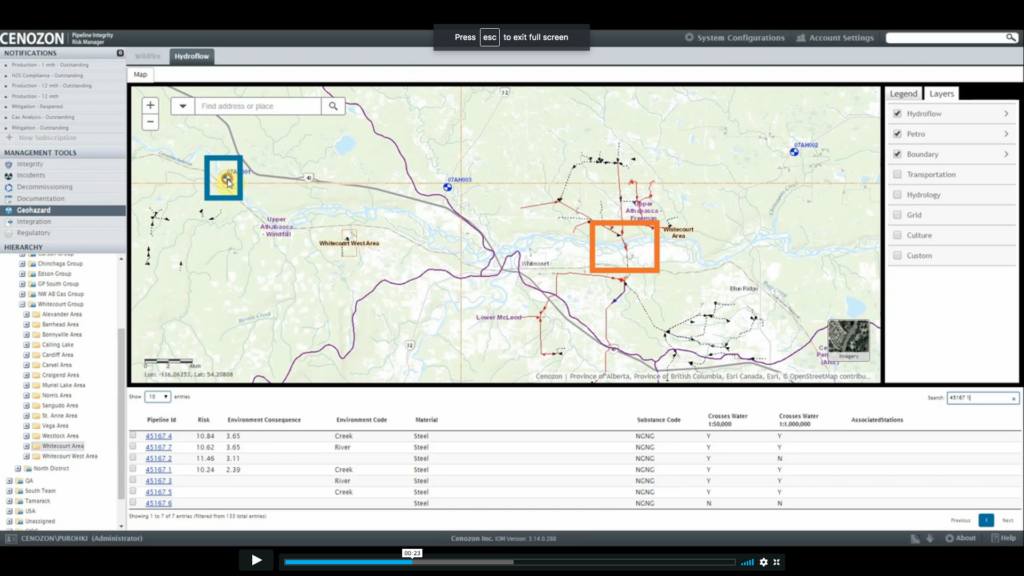The width and height of the screenshot is (1024, 576).
Task: Enable the Hydrology layer
Action: (x=897, y=195)
